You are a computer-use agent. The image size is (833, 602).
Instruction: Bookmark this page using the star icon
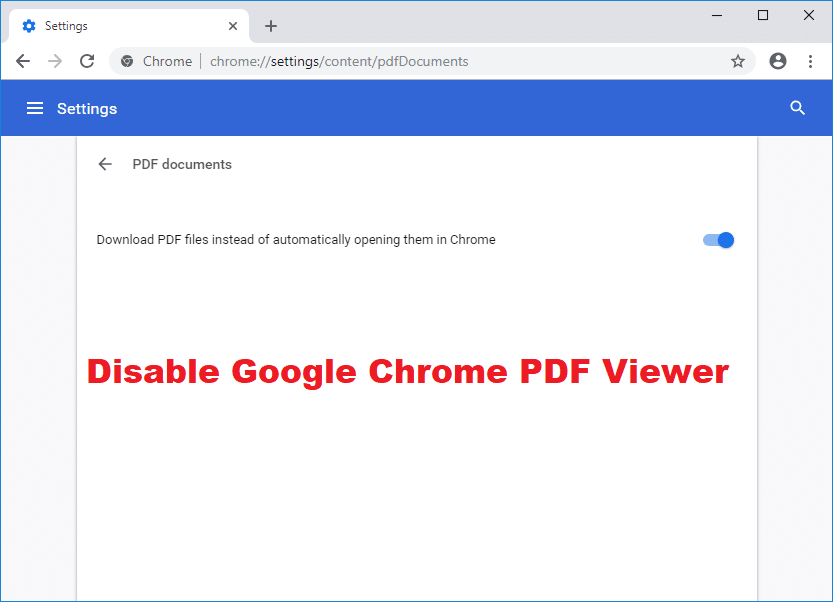[x=738, y=61]
